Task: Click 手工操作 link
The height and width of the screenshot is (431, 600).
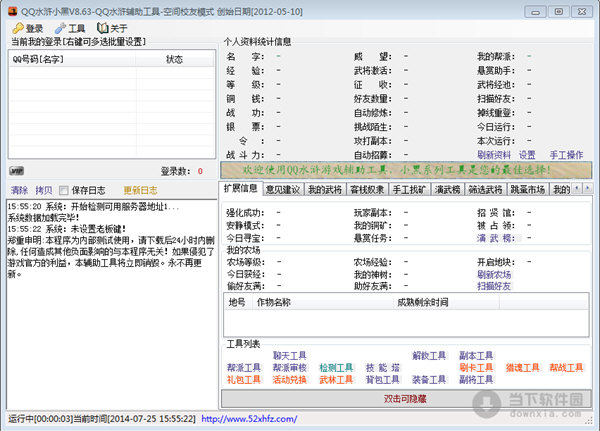Action: point(566,155)
